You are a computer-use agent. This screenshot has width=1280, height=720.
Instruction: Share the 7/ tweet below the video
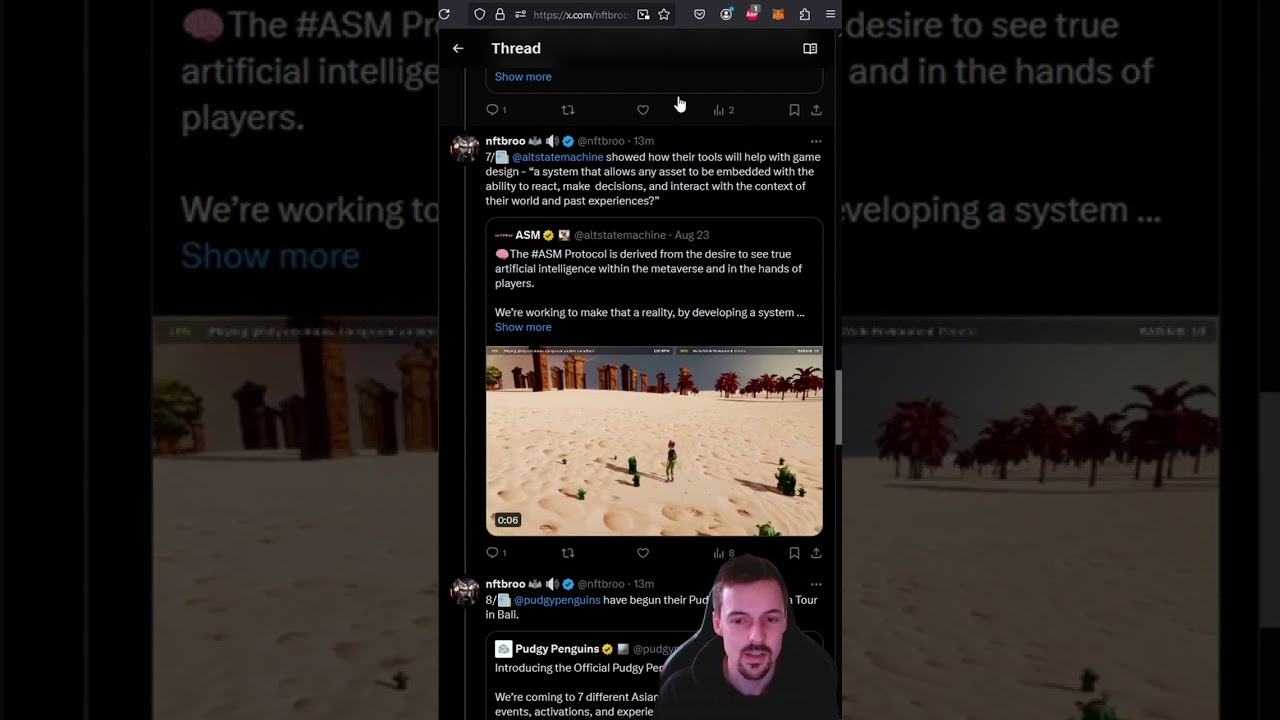point(816,553)
